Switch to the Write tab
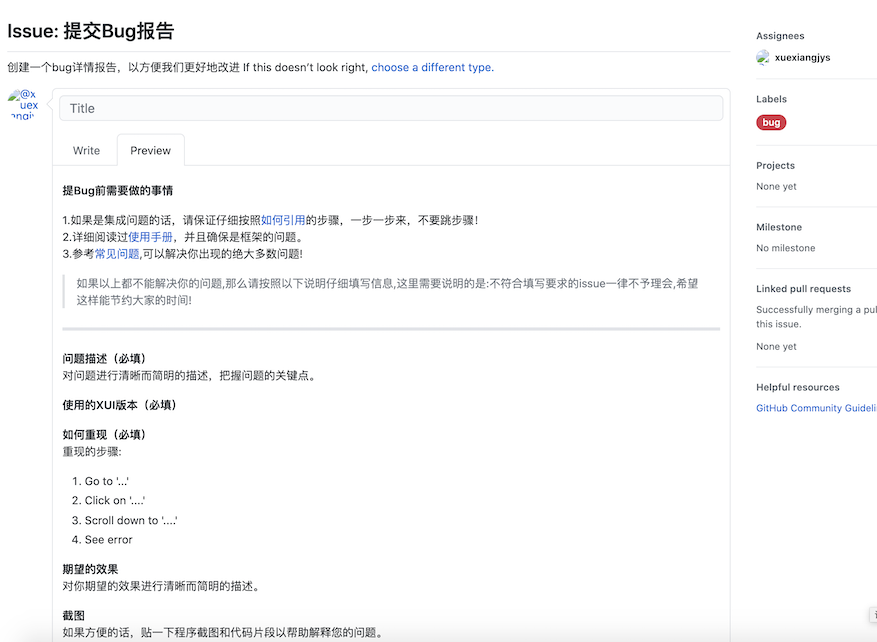Image resolution: width=877 pixels, height=642 pixels. click(x=86, y=150)
